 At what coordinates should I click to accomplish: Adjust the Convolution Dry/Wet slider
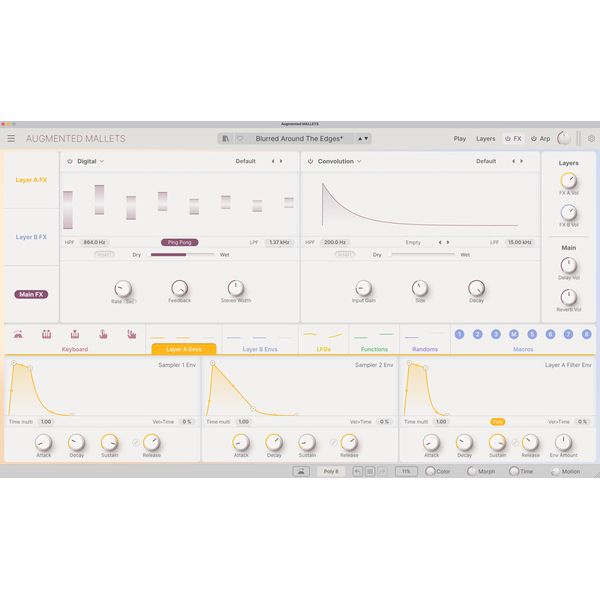point(422,254)
